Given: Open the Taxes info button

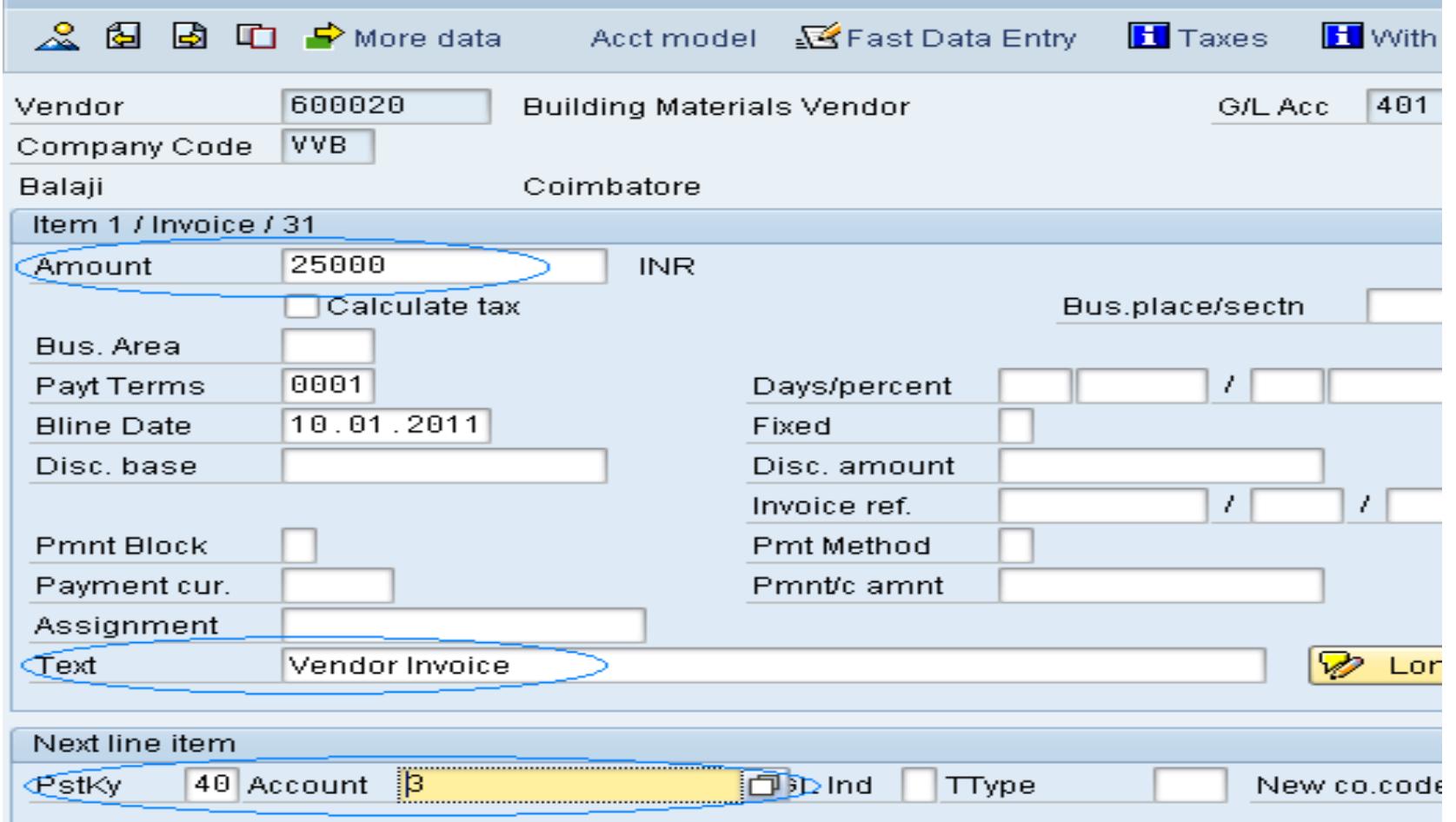Looking at the screenshot, I should click(x=1198, y=38).
